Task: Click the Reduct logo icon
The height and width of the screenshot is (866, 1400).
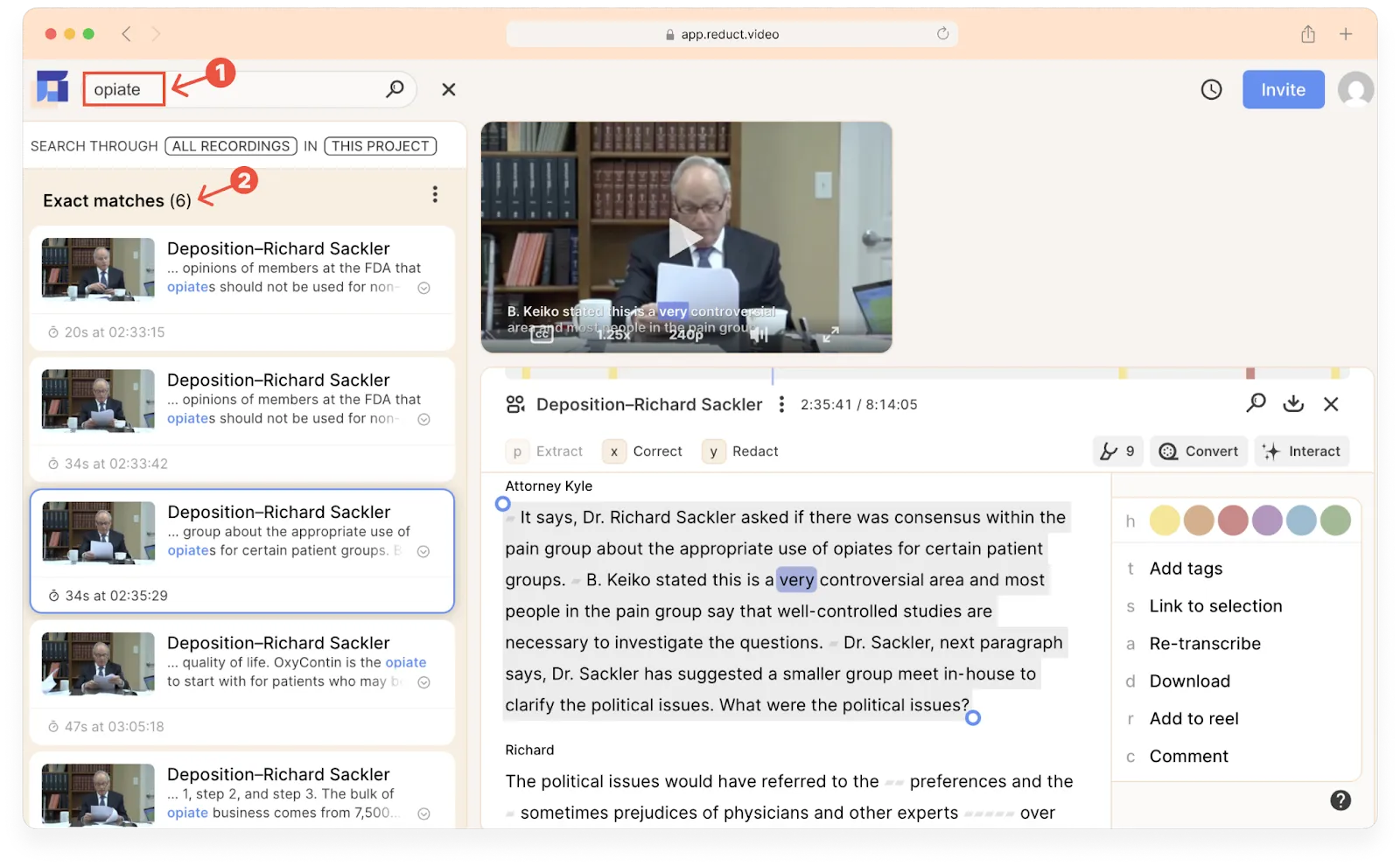Action: [x=52, y=87]
